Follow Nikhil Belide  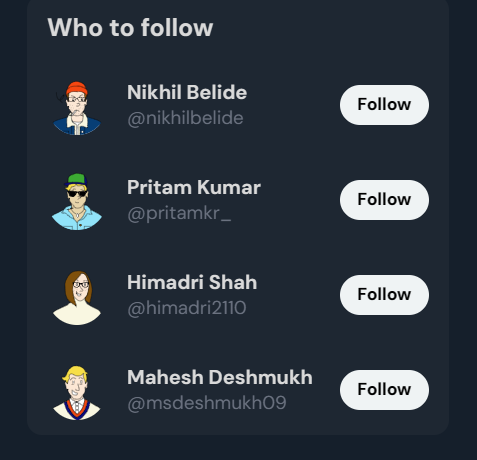click(384, 105)
